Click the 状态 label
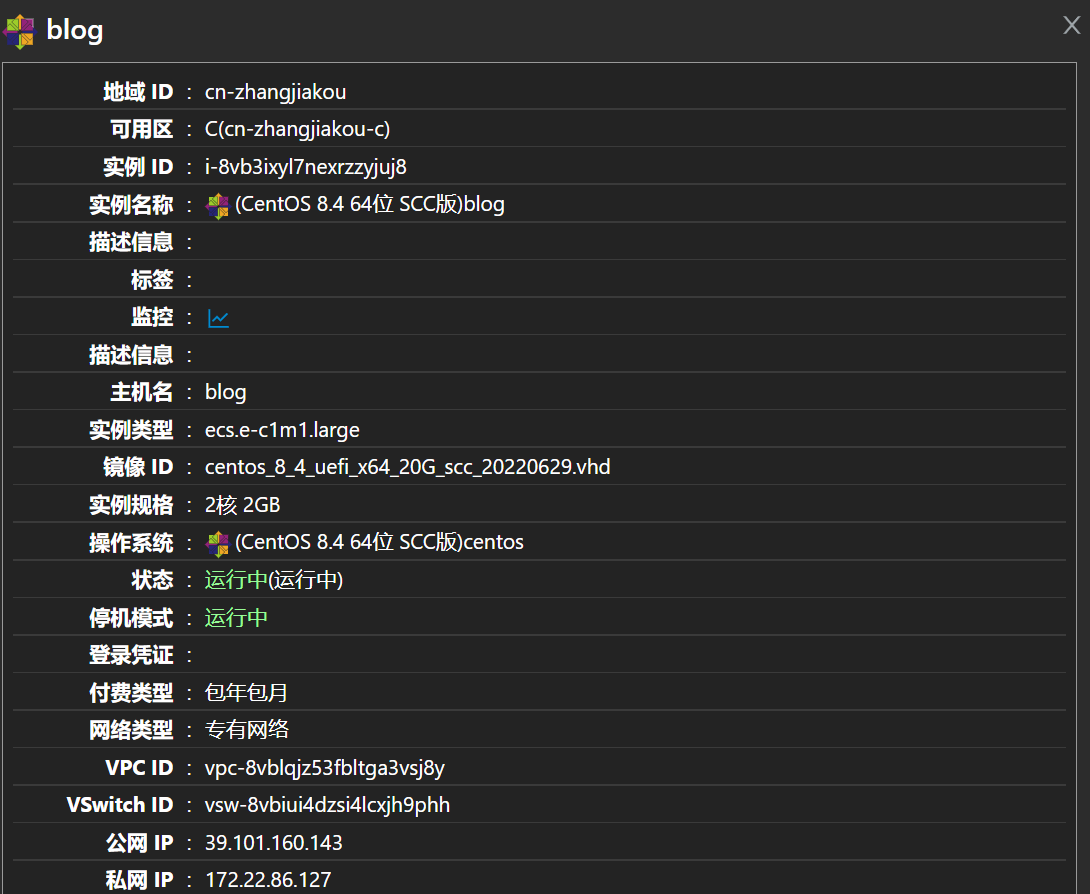Screen dimensions: 1090x894 click(x=152, y=580)
